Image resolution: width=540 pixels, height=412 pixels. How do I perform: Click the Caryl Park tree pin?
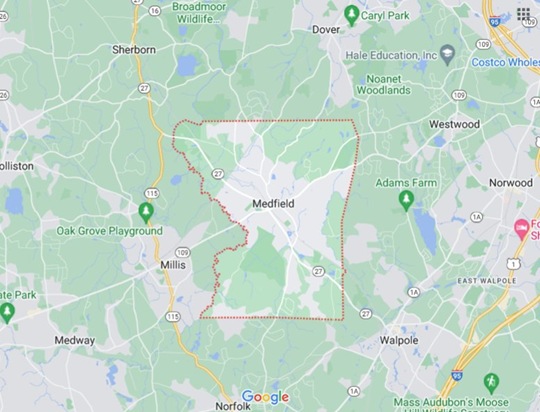(x=351, y=16)
